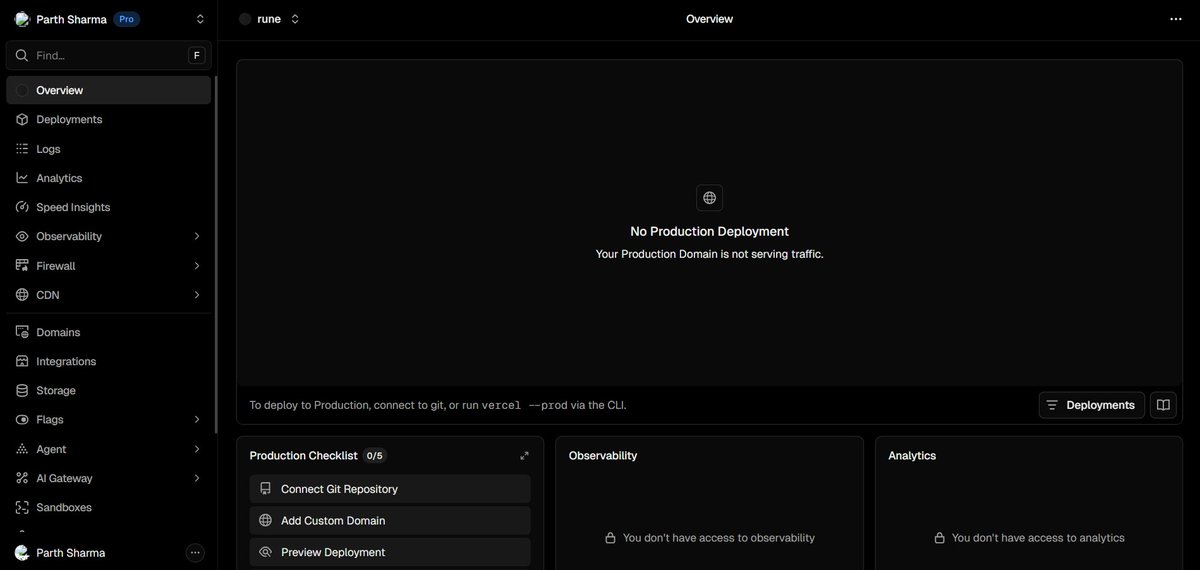The height and width of the screenshot is (570, 1200).
Task: Click Connect Git Repository
Action: 390,489
